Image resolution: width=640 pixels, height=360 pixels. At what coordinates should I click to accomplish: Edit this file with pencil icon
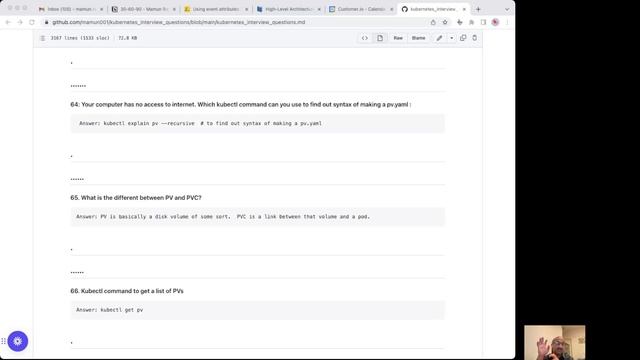pyautogui.click(x=439, y=38)
